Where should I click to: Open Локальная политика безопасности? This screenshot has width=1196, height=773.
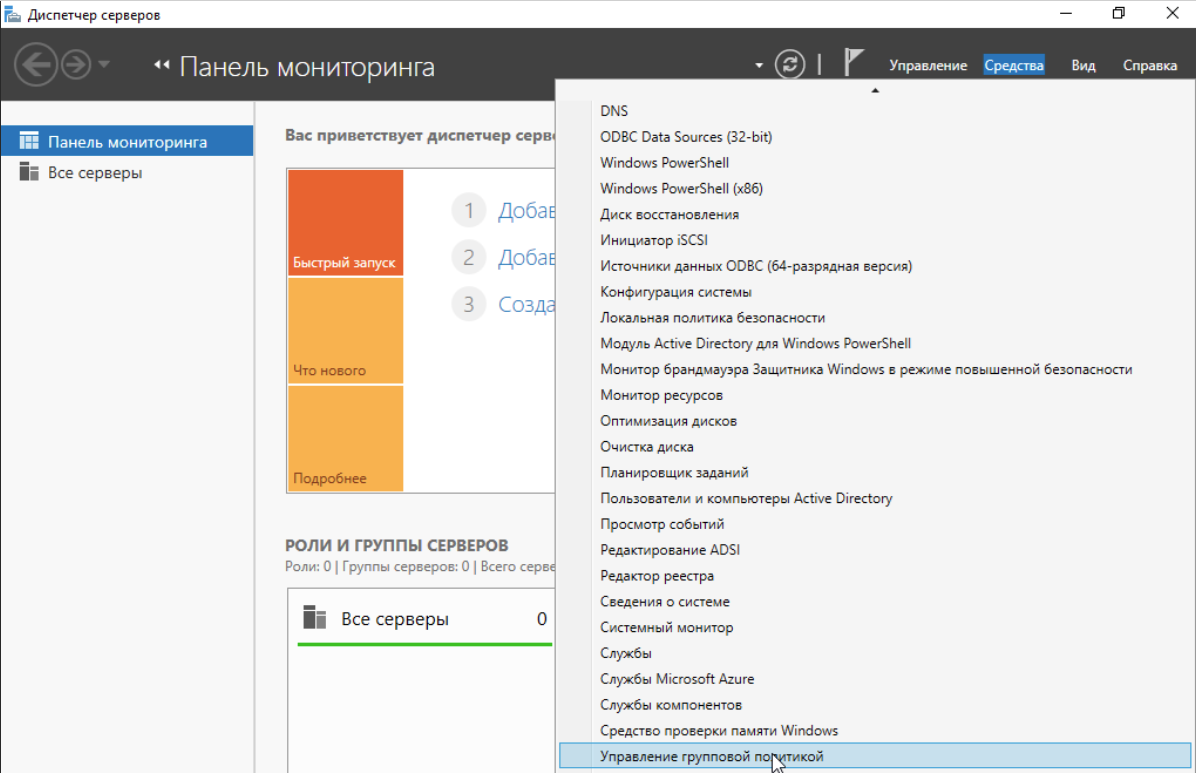click(x=875, y=317)
